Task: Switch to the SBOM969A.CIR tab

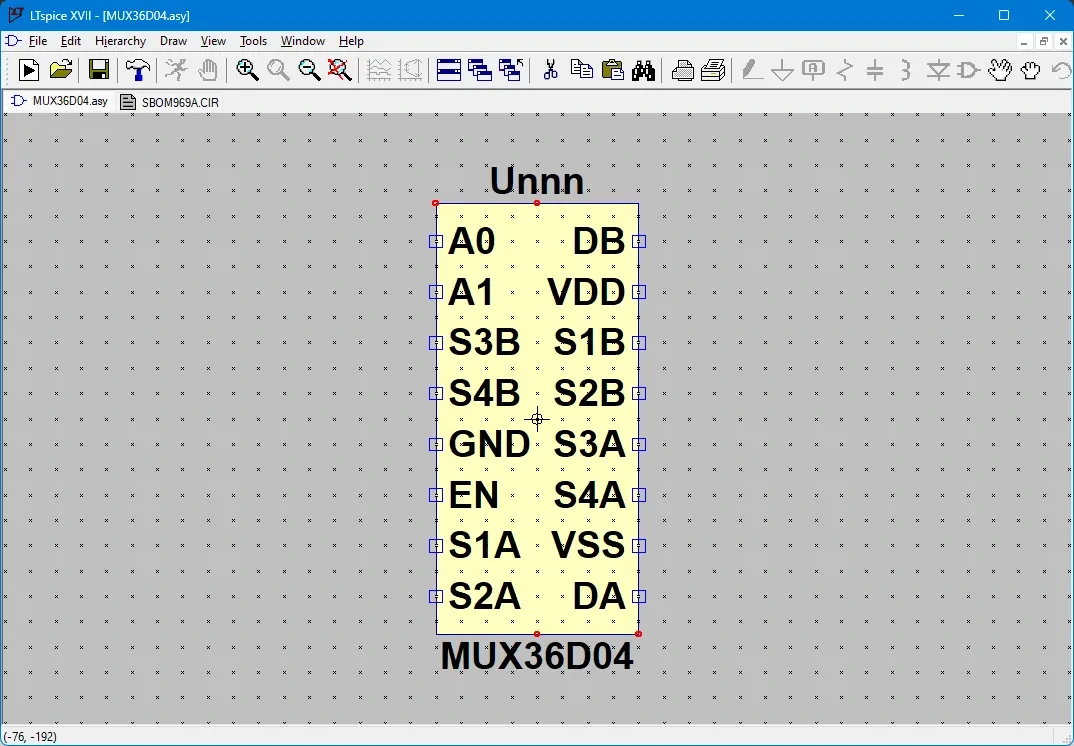Action: pyautogui.click(x=170, y=102)
